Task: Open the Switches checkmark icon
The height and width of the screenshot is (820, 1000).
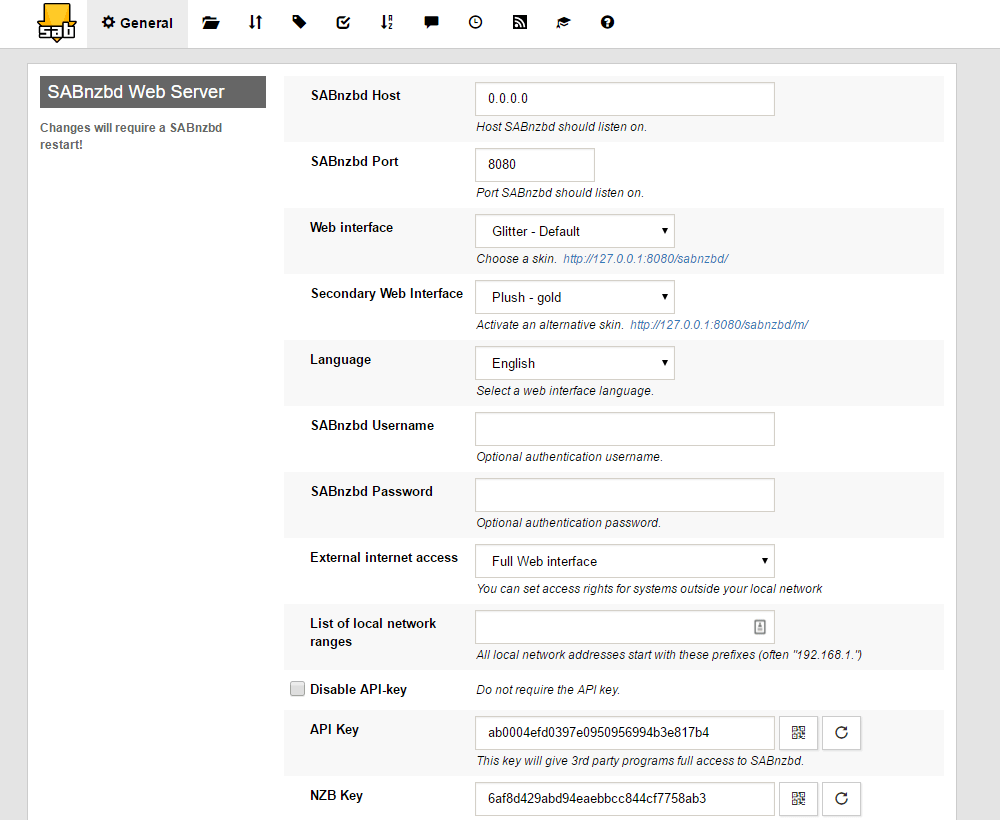Action: point(343,23)
